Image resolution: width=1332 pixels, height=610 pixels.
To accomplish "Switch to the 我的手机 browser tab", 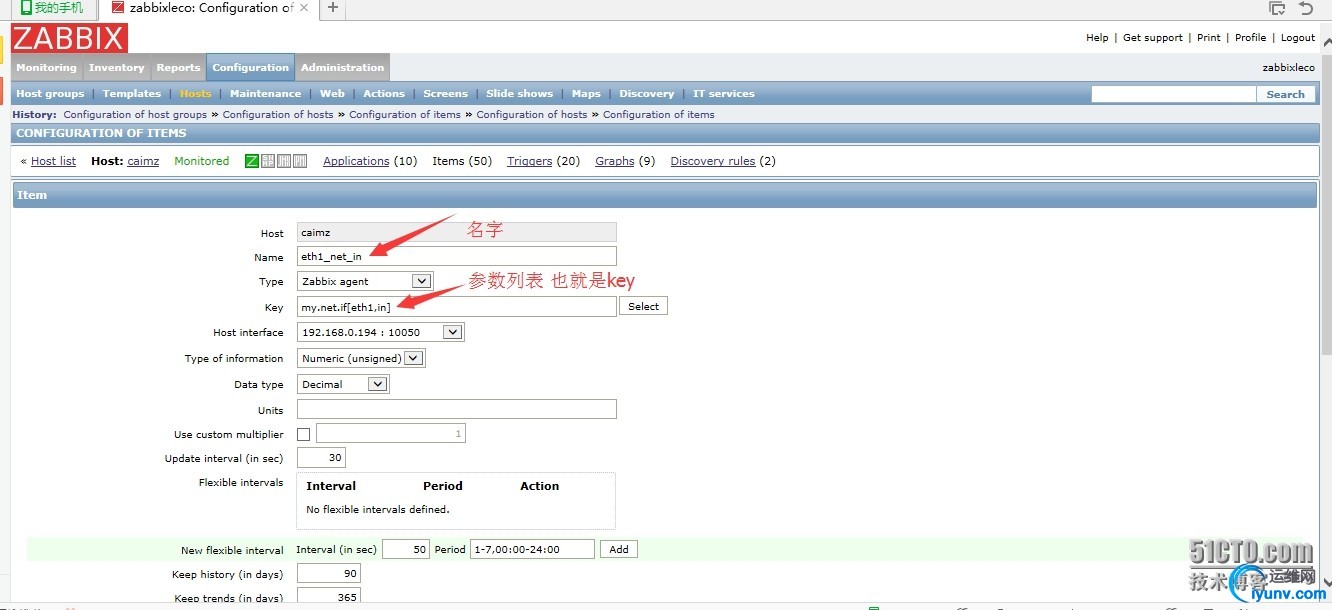I will tap(52, 8).
